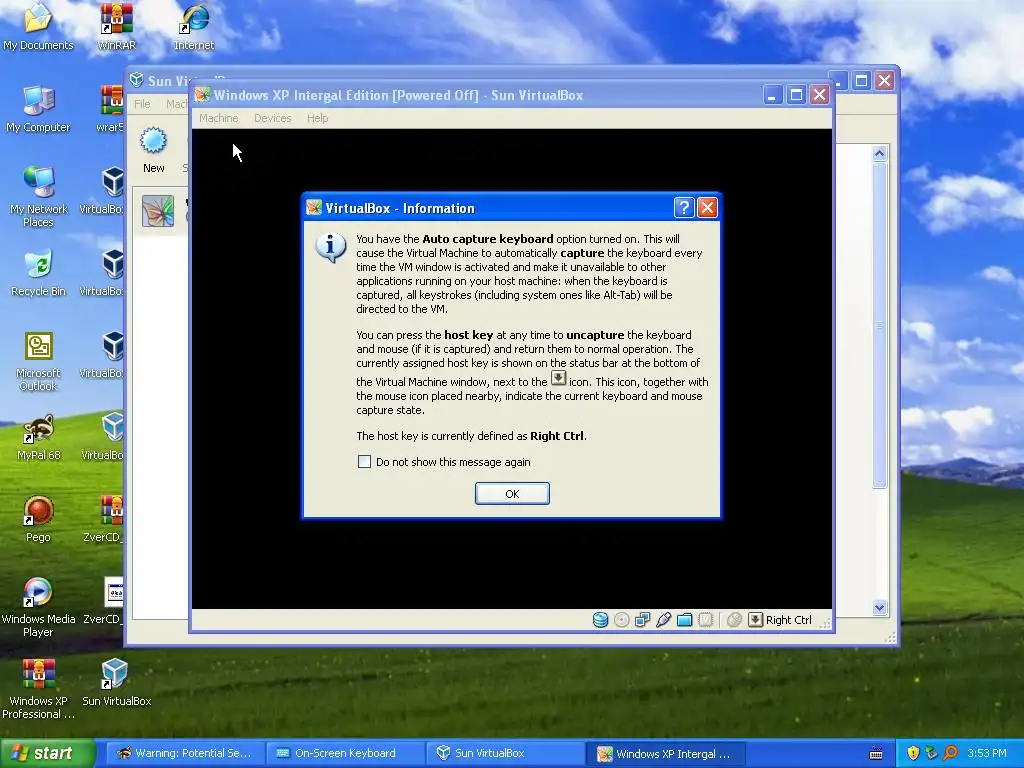This screenshot has height=768, width=1024.
Task: Open the Devices menu in VM window
Action: (x=272, y=118)
